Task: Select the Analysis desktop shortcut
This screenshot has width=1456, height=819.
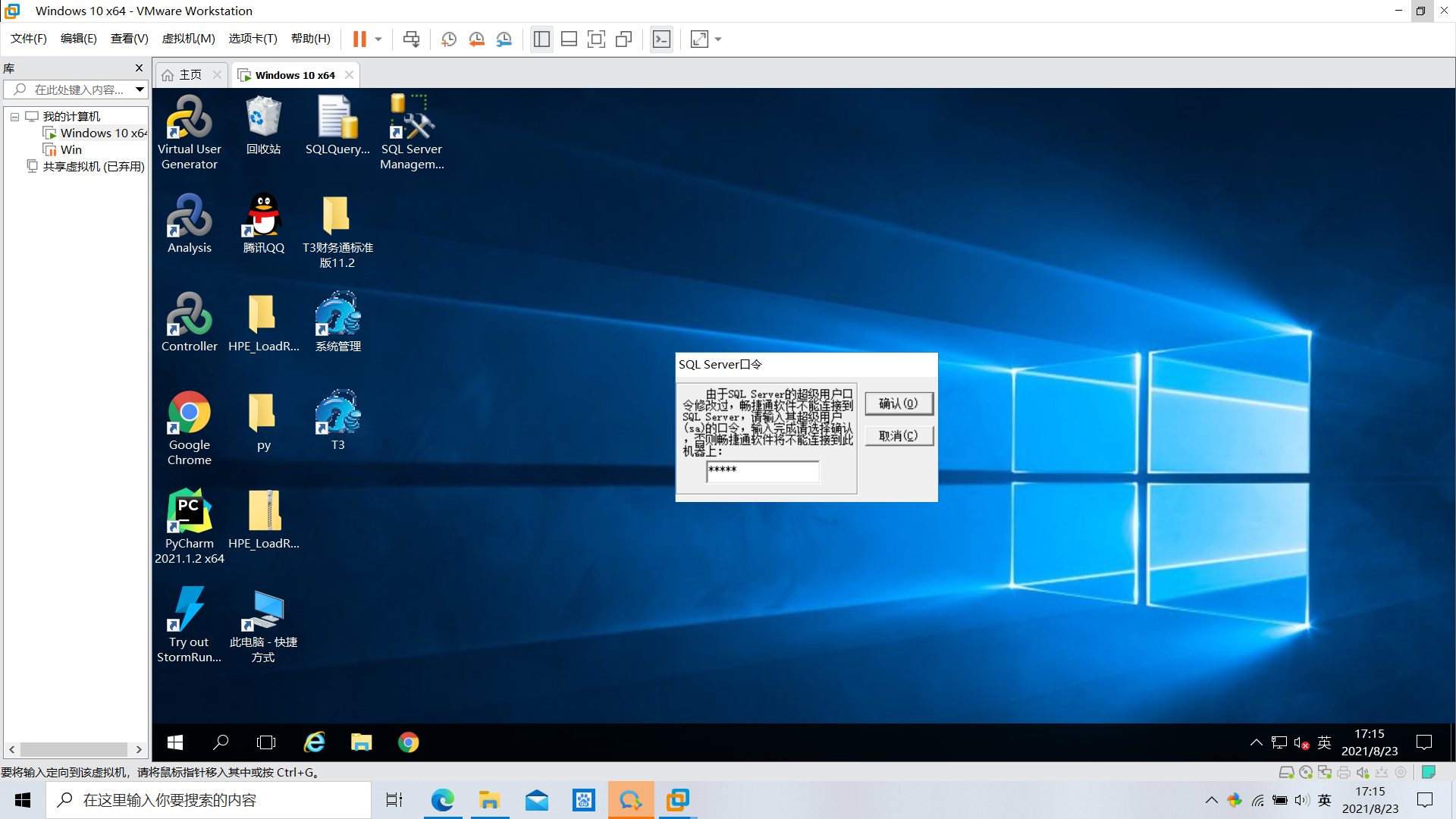Action: point(190,224)
